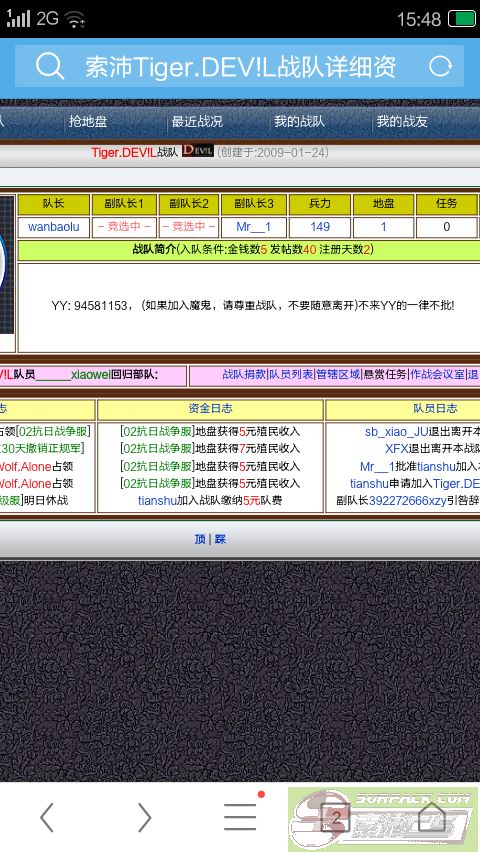Image resolution: width=480 pixels, height=854 pixels.
Task: Tap the address bar title text
Action: click(240, 67)
